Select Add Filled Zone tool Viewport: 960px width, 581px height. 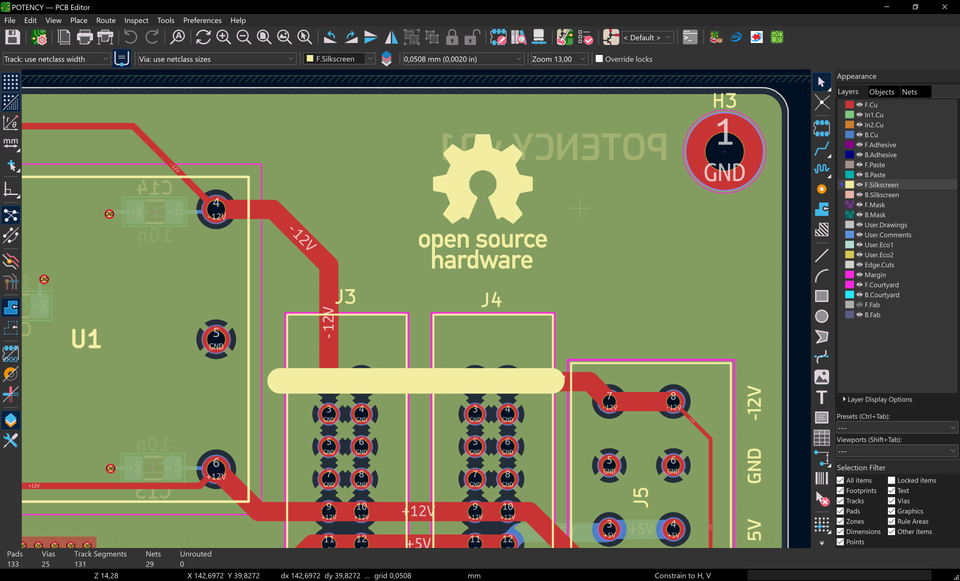tap(822, 210)
